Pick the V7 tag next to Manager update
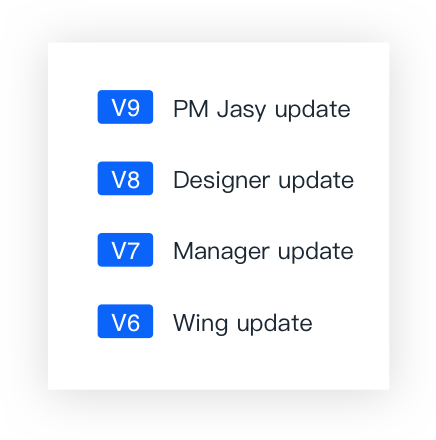Image resolution: width=436 pixels, height=440 pixels. [125, 250]
